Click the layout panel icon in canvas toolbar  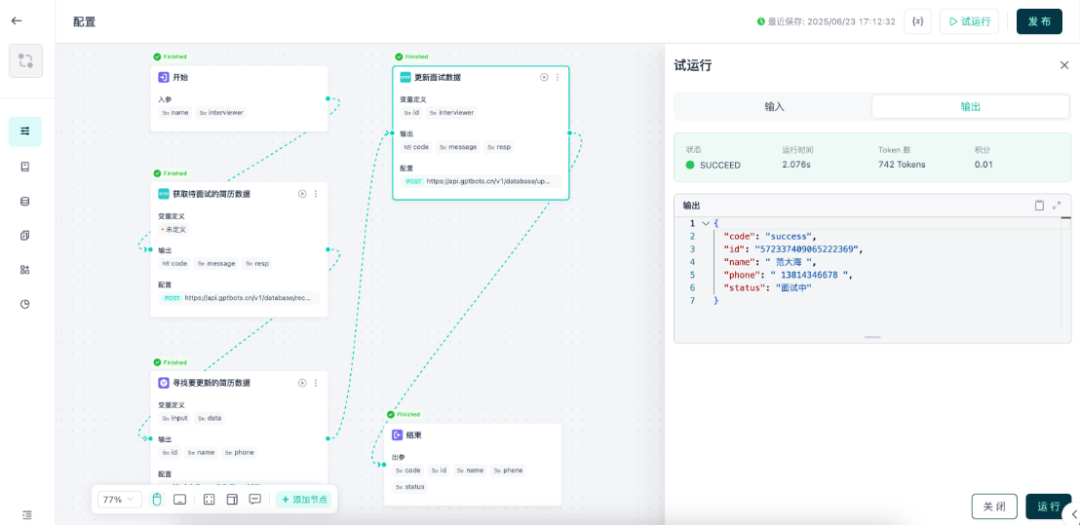(x=232, y=500)
